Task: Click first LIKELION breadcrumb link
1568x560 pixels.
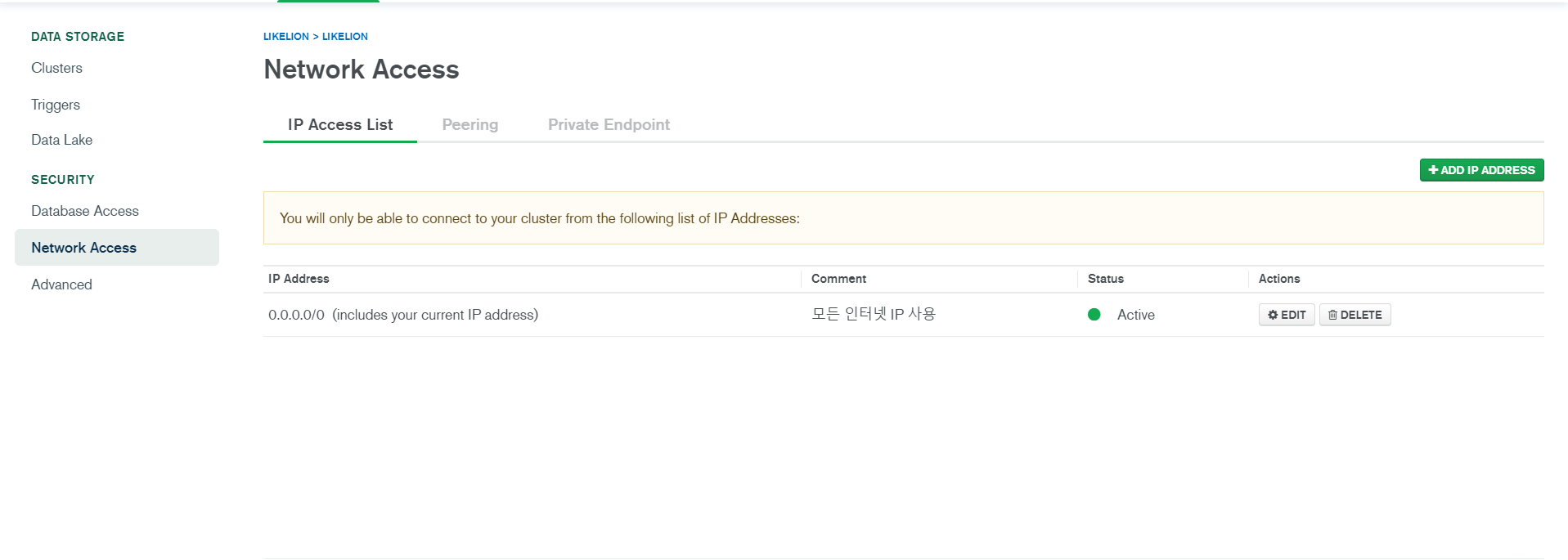Action: click(285, 37)
